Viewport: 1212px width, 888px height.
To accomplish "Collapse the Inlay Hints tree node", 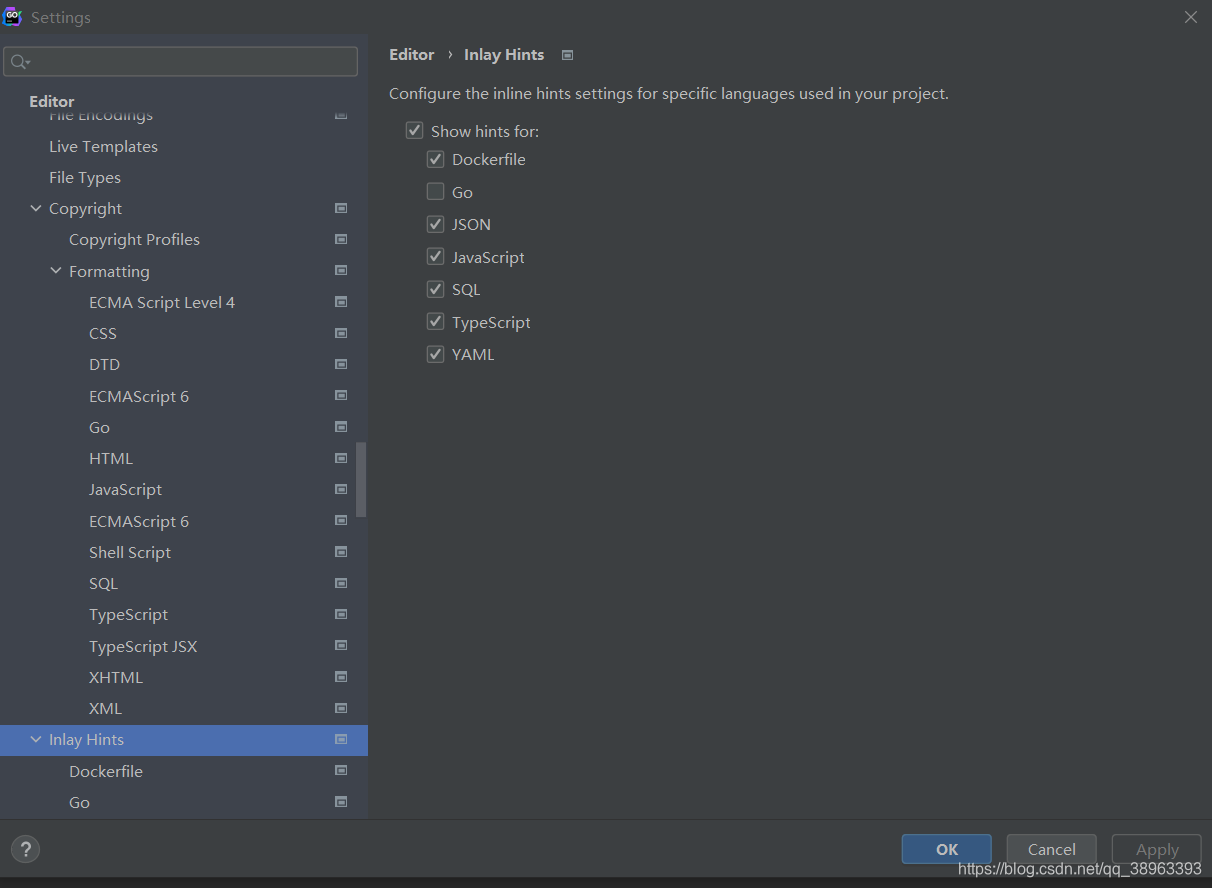I will click(x=36, y=740).
